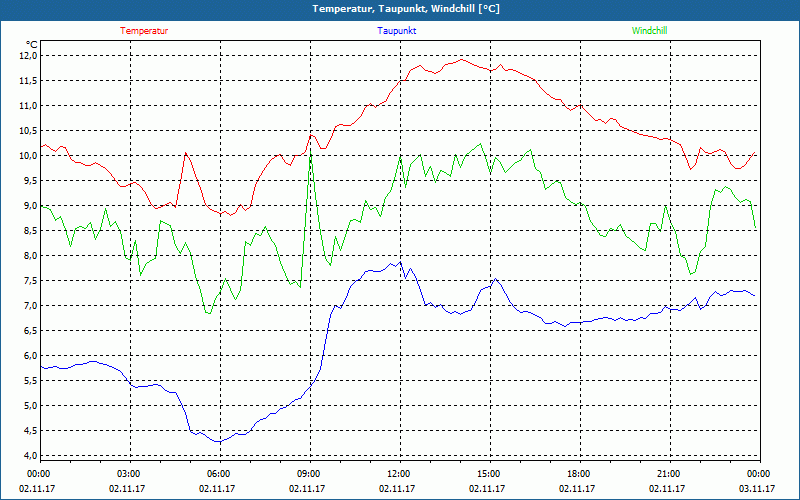This screenshot has height=500, width=800.
Task: Click the 7,0 y-axis value
Action: pyautogui.click(x=31, y=306)
